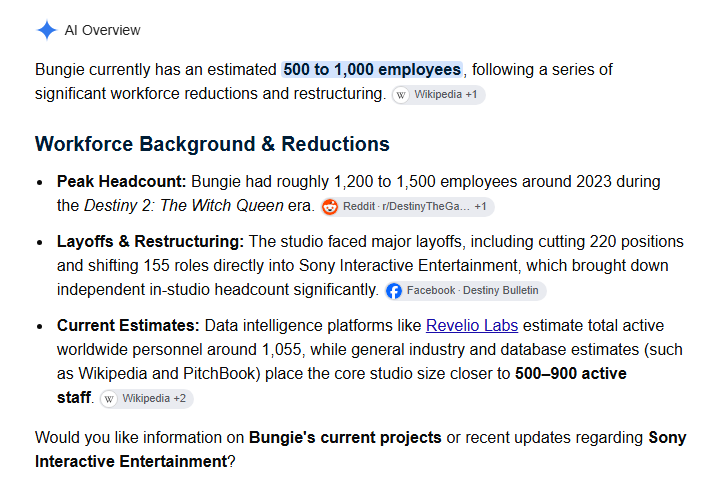This screenshot has width=711, height=481.
Task: Click the 'Workforce Background & Reductions' heading
Action: [x=212, y=144]
